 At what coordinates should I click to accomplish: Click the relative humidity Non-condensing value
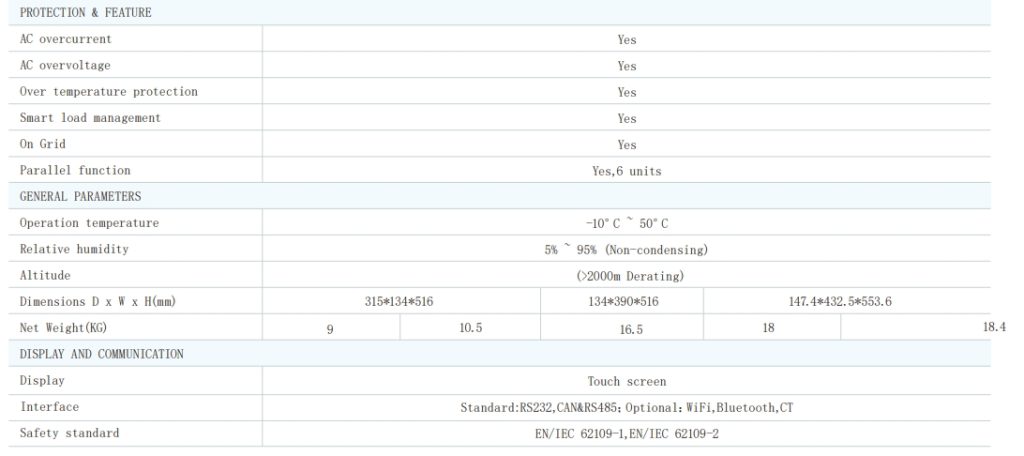(x=626, y=250)
